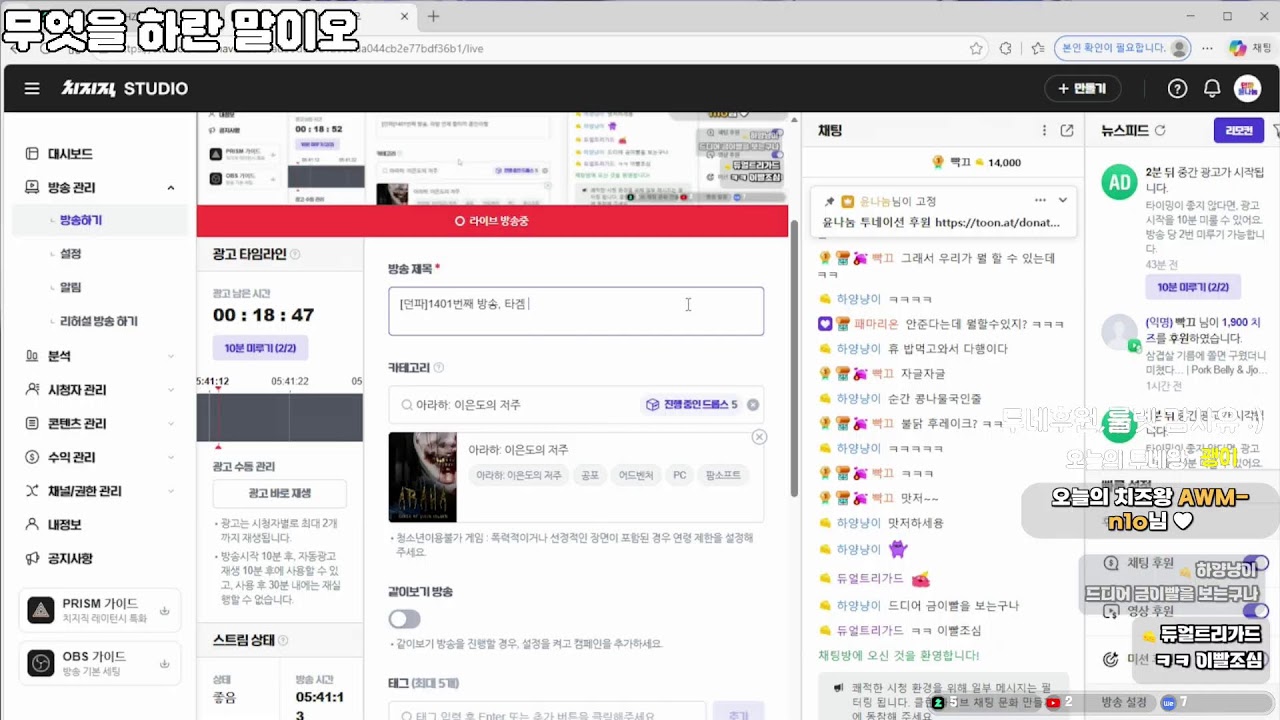Image resolution: width=1280 pixels, height=720 pixels.
Task: Click info icon next to 카테고리
Action: point(439,368)
